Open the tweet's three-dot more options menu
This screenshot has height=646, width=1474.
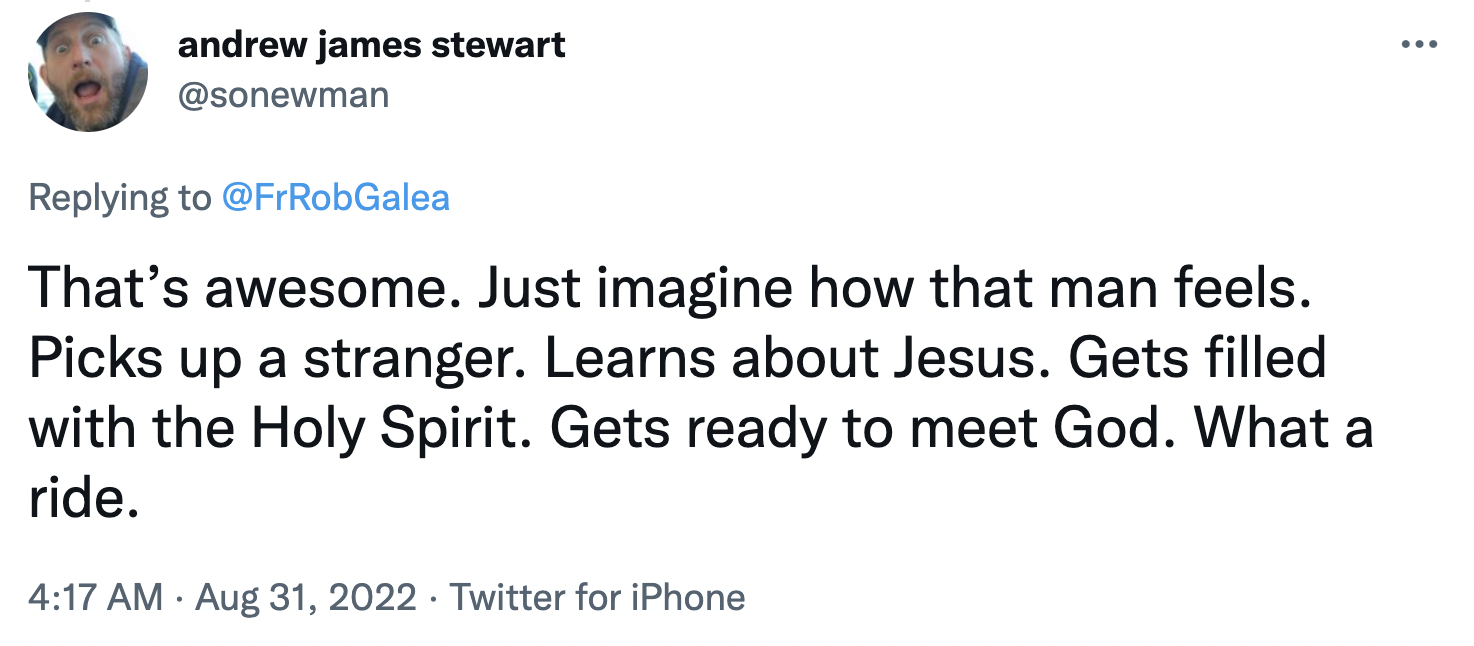[x=1418, y=45]
